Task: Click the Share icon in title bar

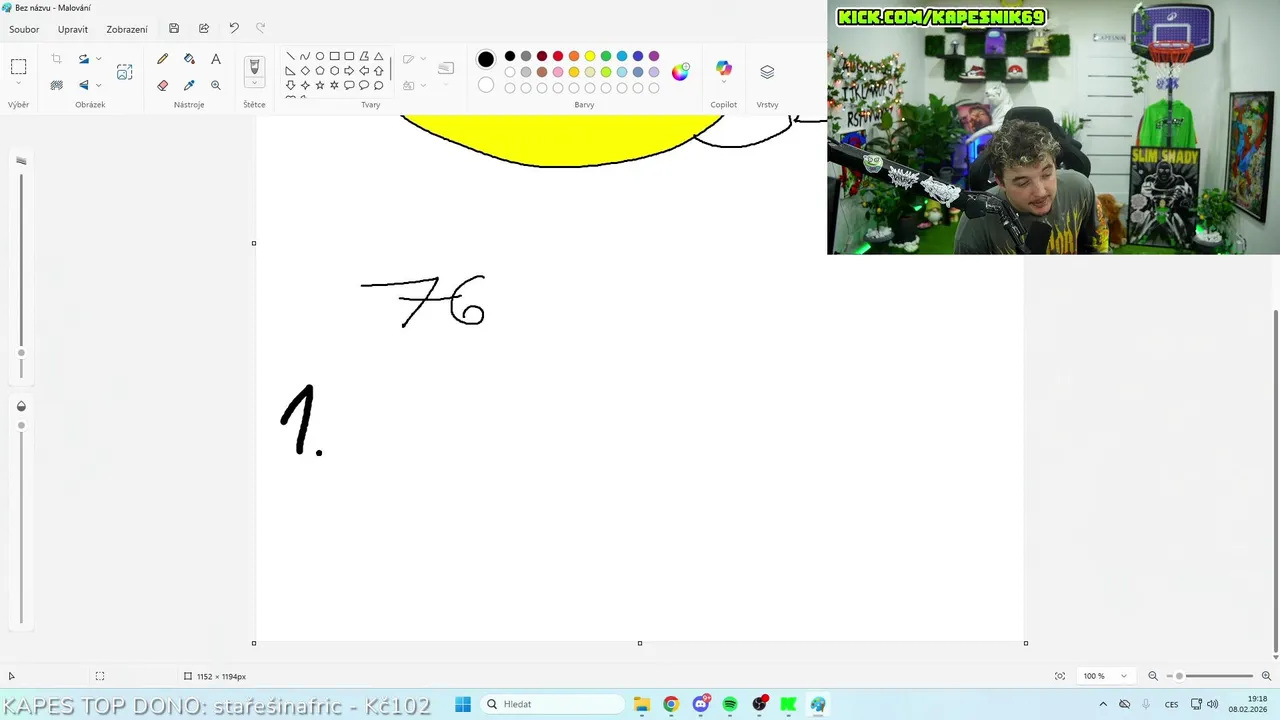Action: pyautogui.click(x=204, y=28)
